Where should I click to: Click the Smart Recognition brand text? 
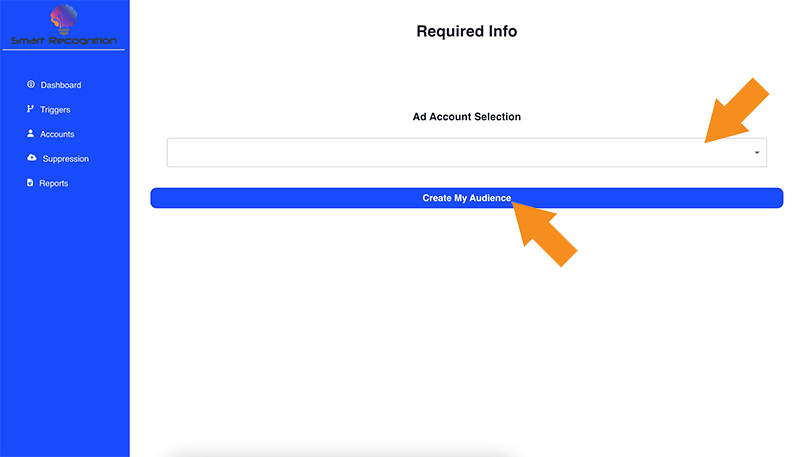tap(64, 40)
